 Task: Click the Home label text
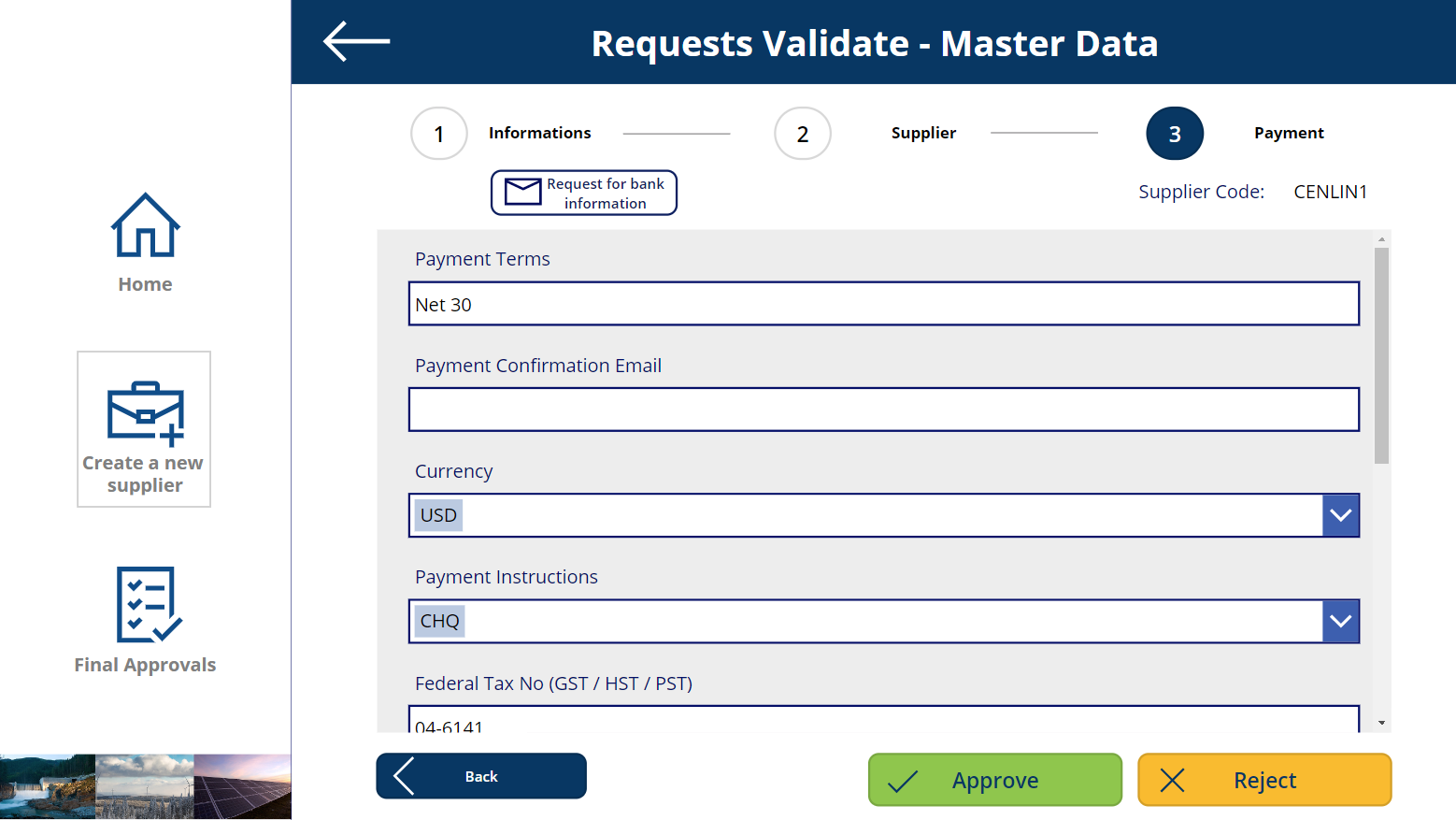tap(145, 284)
